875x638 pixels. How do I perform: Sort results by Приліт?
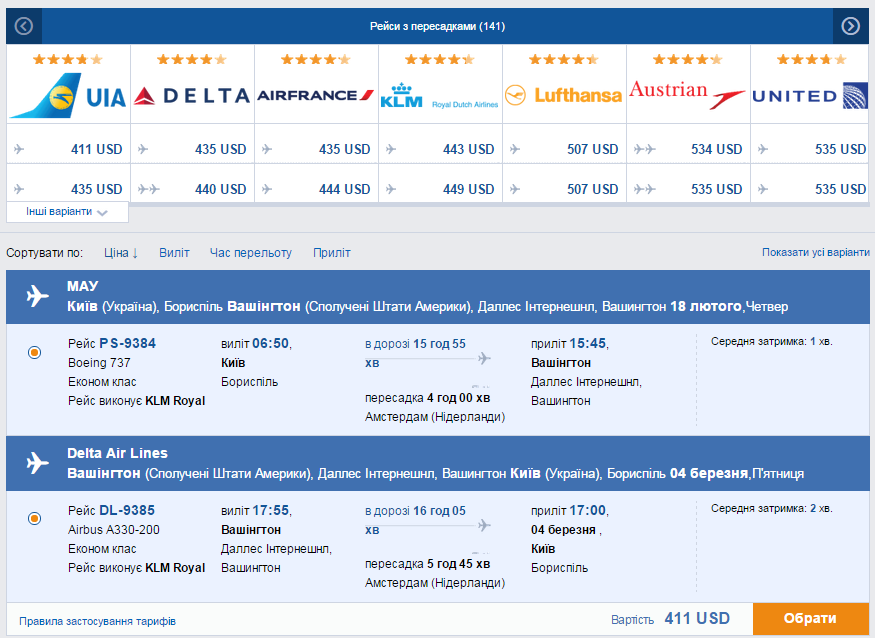coord(331,253)
